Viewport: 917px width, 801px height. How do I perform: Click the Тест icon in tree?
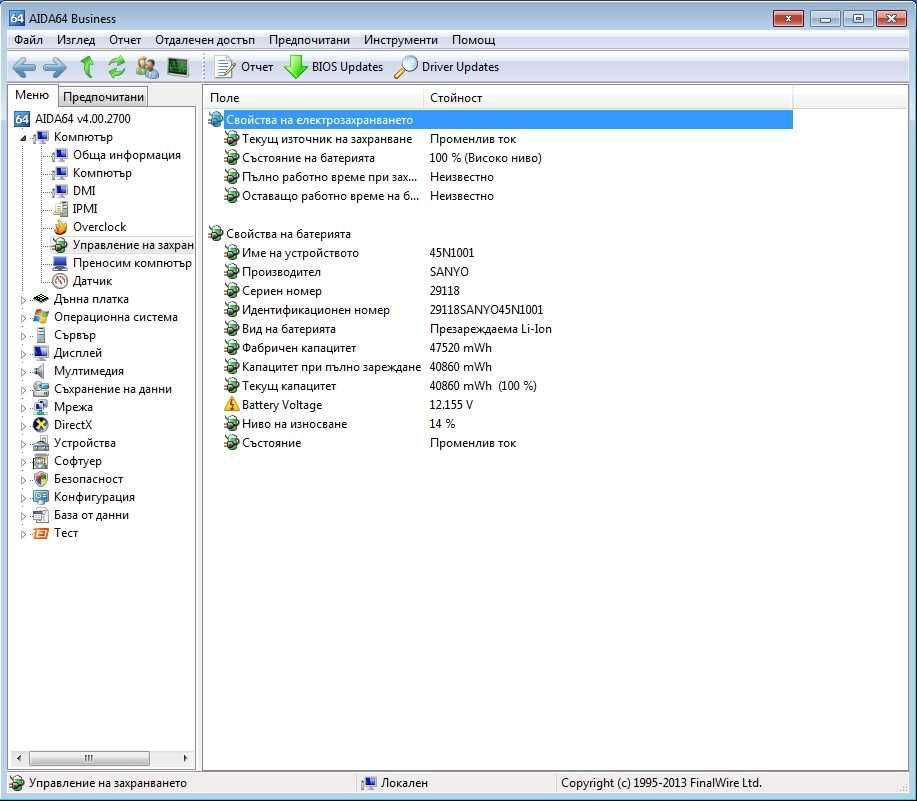(x=41, y=533)
